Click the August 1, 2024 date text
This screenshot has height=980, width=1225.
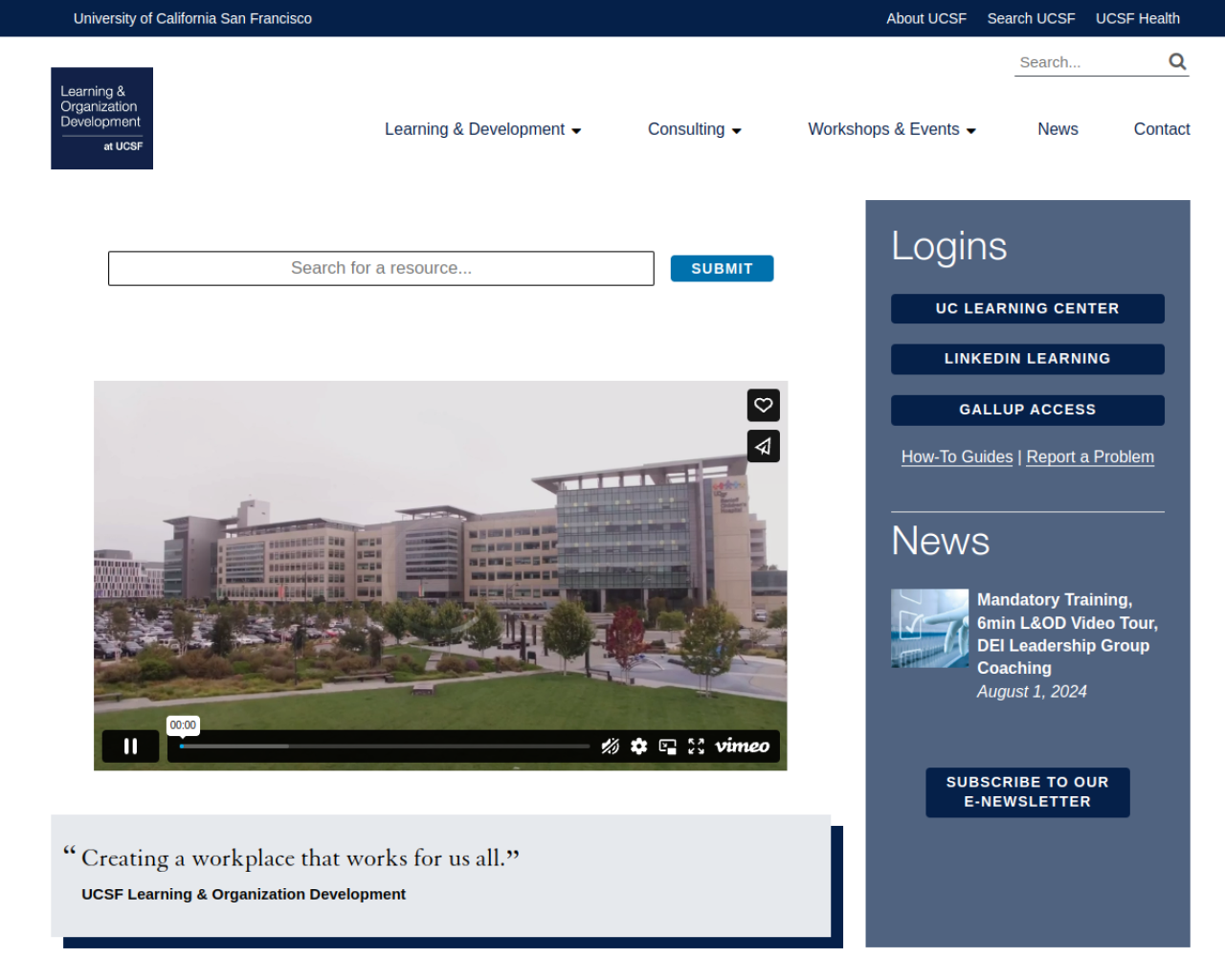(1032, 692)
